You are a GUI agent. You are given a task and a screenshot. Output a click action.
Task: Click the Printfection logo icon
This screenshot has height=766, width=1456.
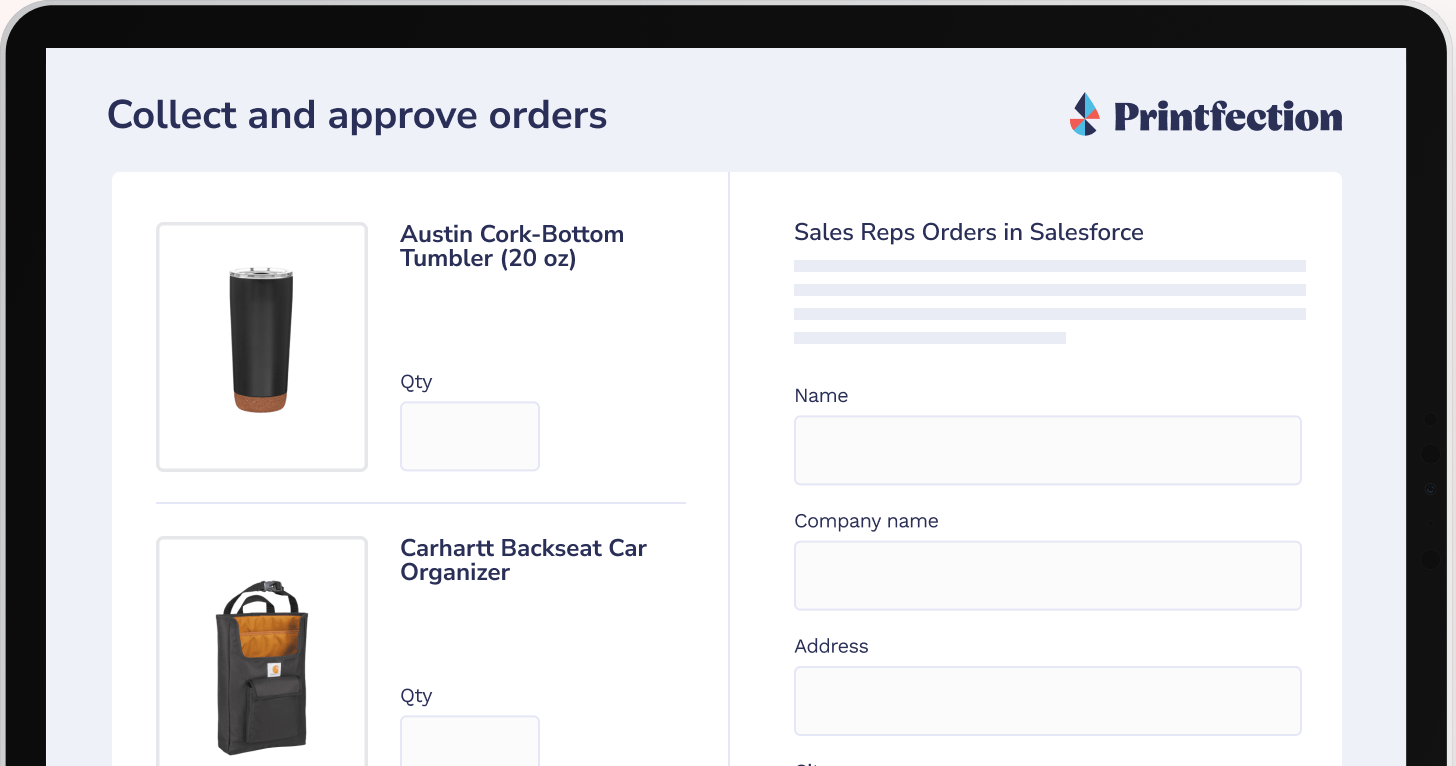1085,115
